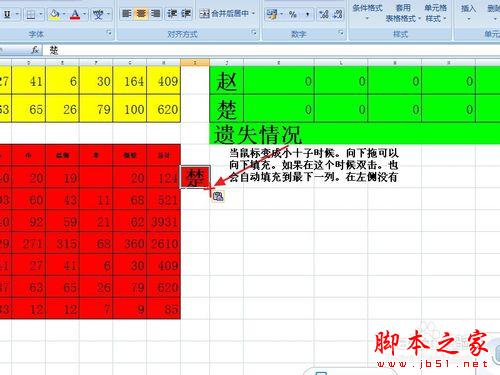Select green cell 楚

[x=227, y=109]
